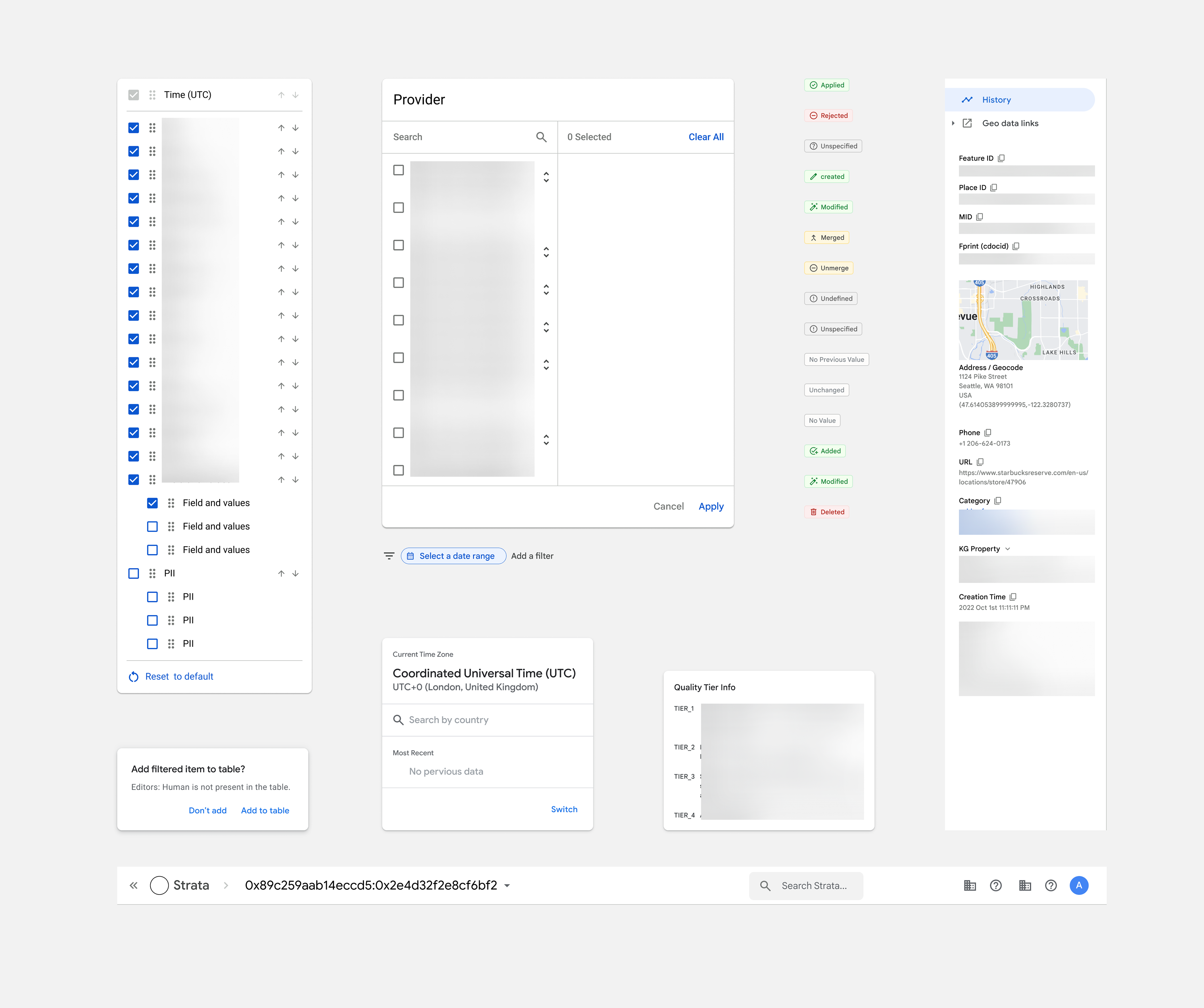
Task: Check the first checkbox in Provider list
Action: (x=399, y=170)
